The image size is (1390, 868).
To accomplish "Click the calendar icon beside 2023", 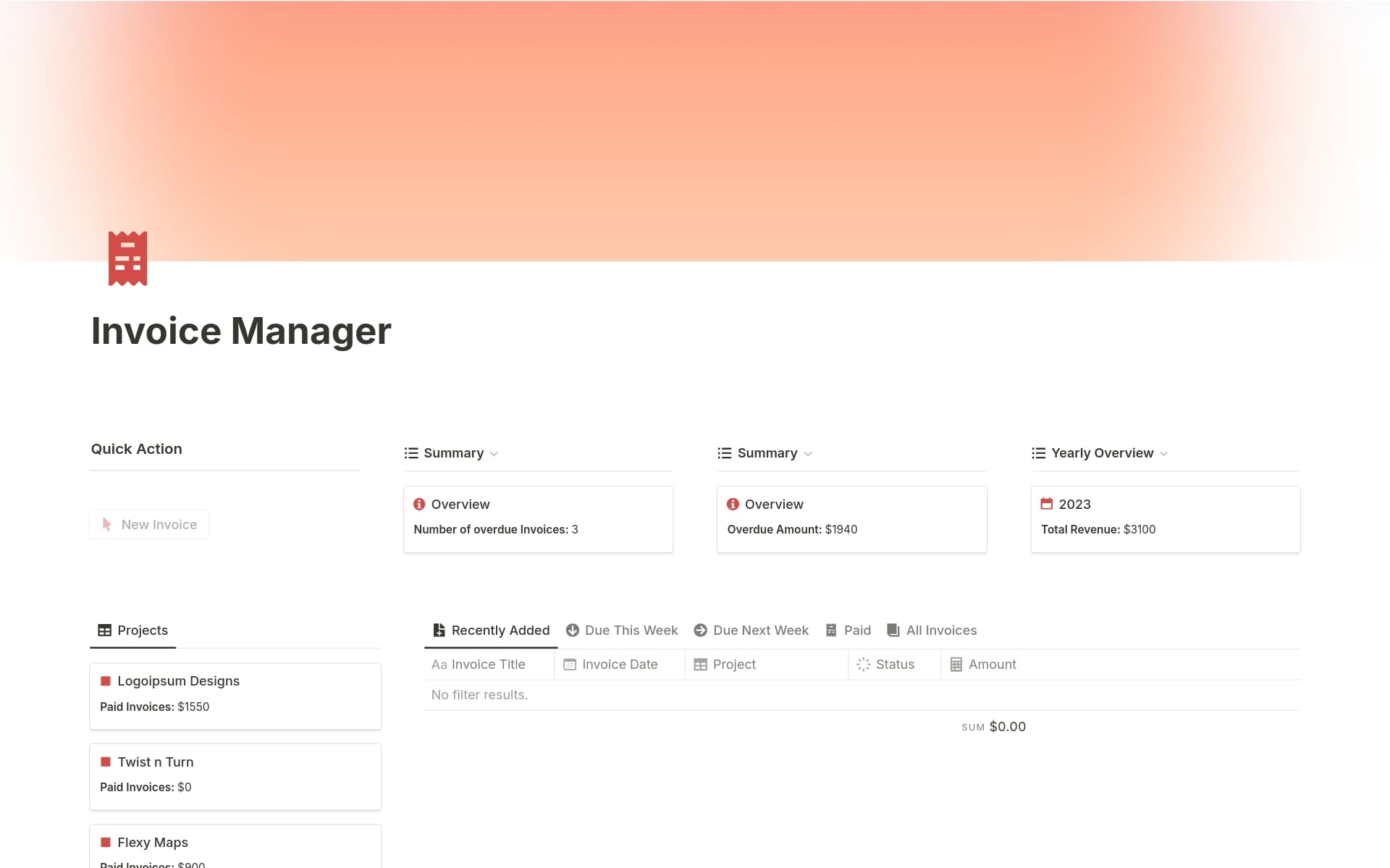I will pos(1046,504).
